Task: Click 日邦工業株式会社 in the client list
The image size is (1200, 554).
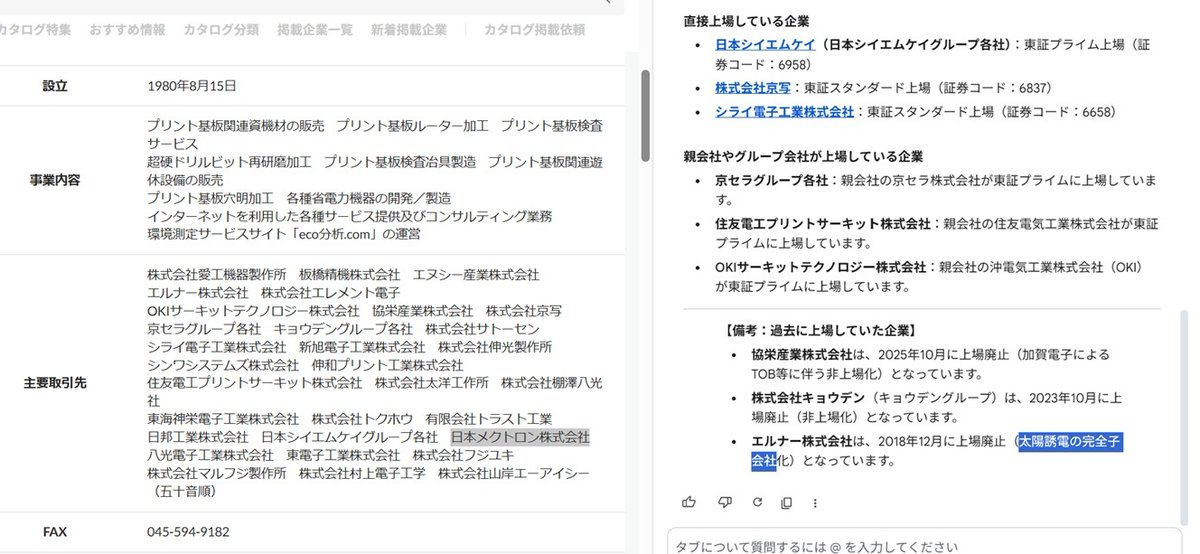Action: (197, 437)
